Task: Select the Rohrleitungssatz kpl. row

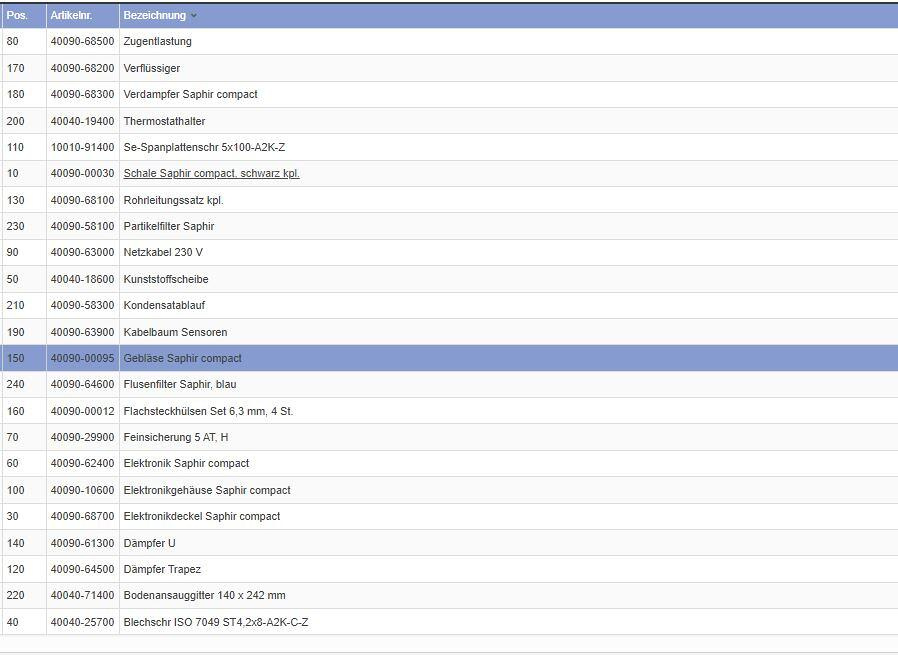Action: (173, 200)
